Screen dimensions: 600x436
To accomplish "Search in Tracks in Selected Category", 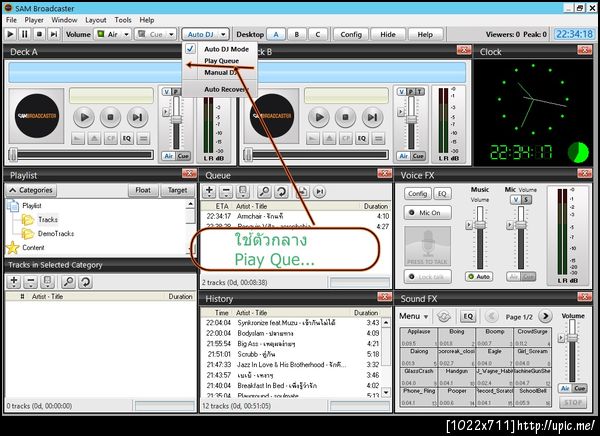I will (x=68, y=282).
